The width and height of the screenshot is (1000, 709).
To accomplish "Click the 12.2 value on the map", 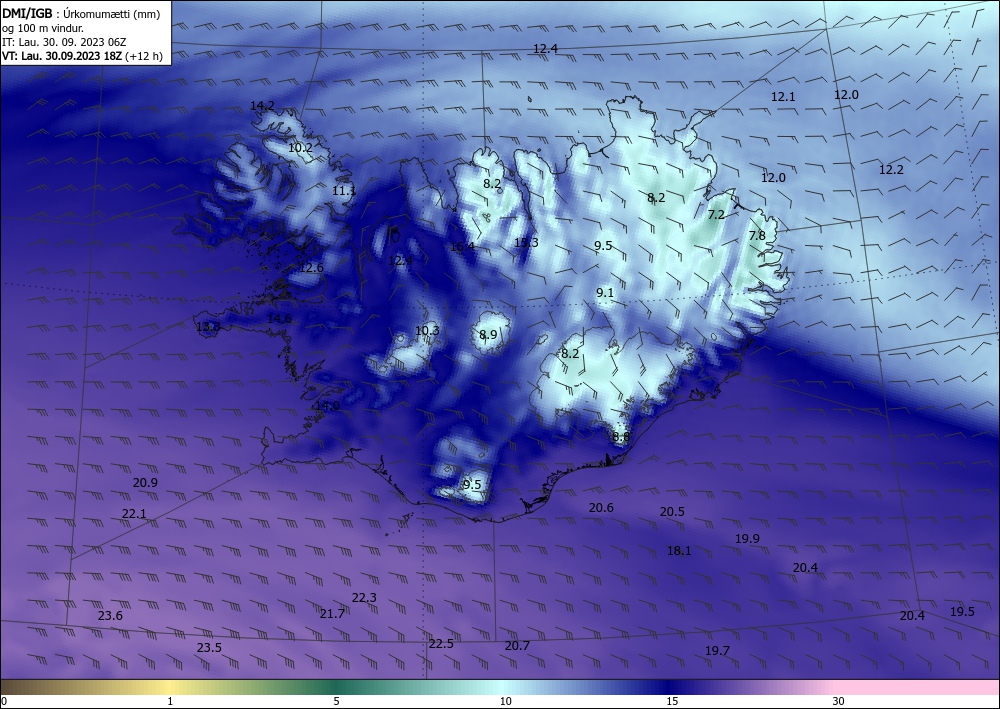I will [x=891, y=170].
